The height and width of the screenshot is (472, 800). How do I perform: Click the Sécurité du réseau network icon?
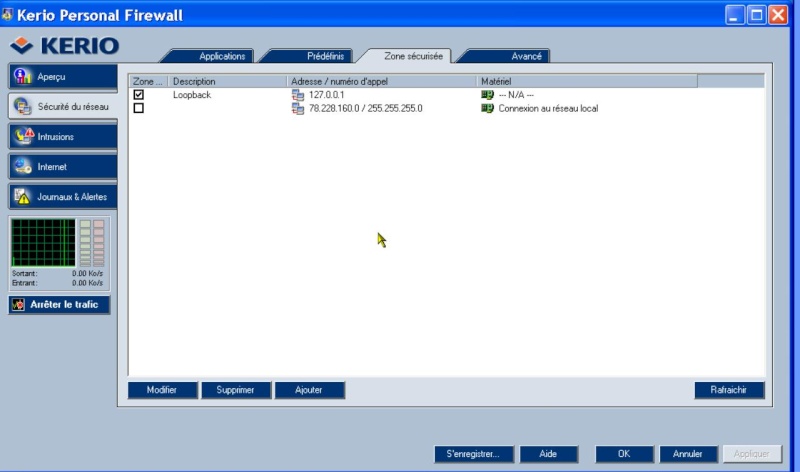tap(22, 106)
